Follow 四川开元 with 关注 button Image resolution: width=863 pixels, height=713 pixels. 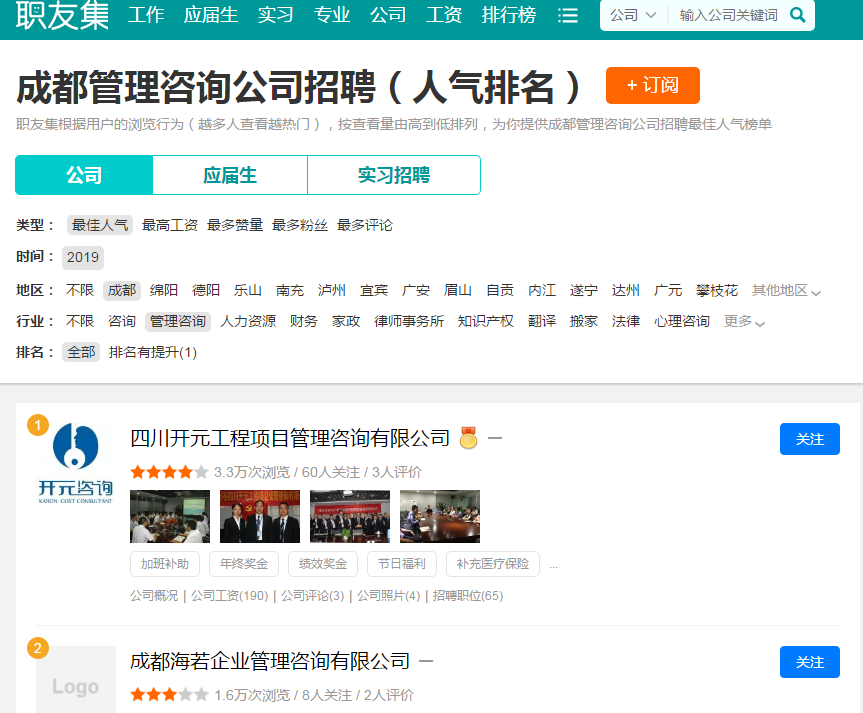[810, 439]
